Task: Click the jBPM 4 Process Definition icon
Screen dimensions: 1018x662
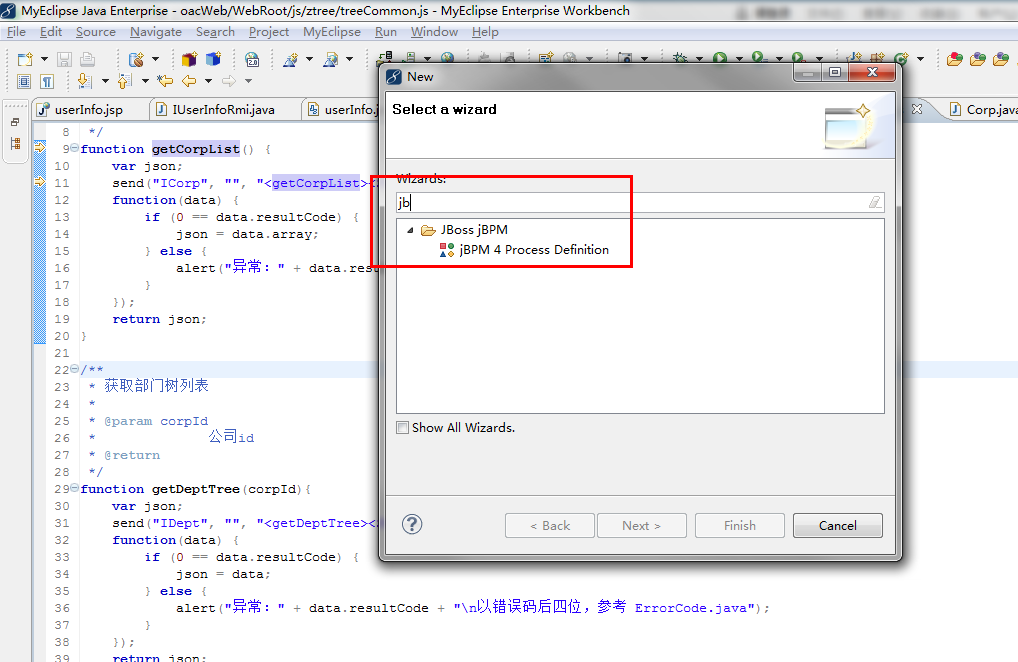Action: [447, 250]
